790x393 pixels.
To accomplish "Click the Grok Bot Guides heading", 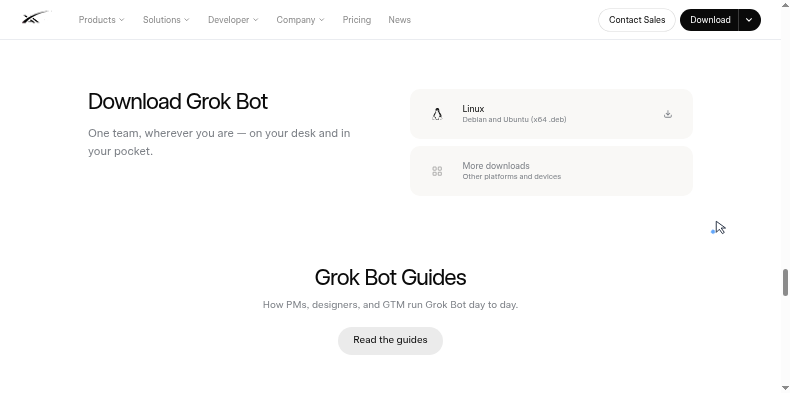I will coord(390,278).
